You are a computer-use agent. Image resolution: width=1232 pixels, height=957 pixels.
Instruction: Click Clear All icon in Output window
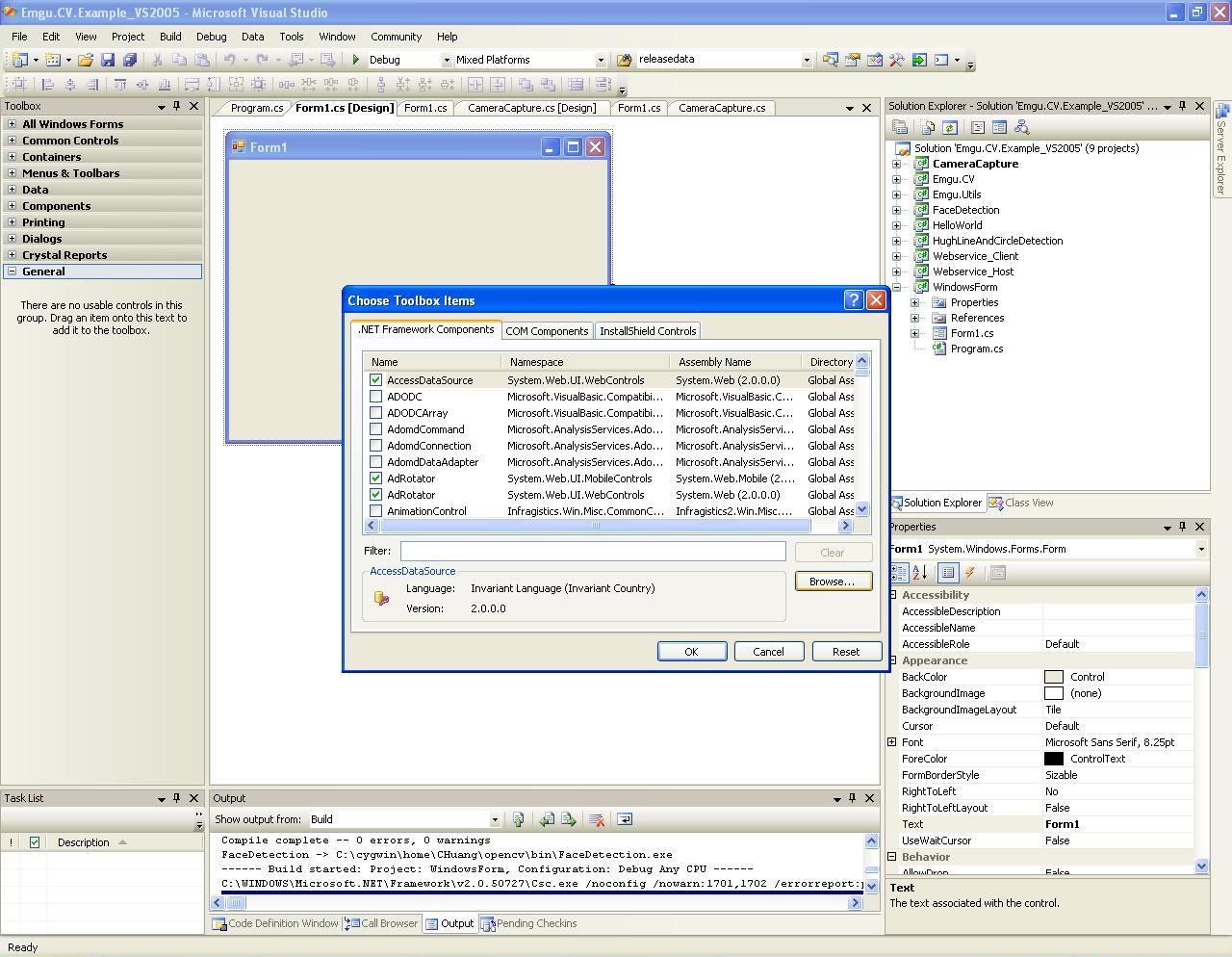[x=597, y=819]
